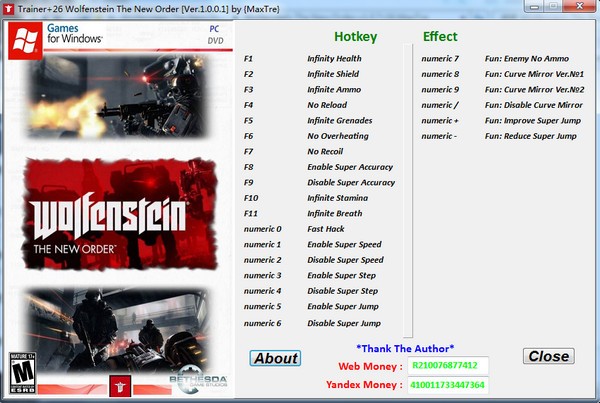Click the 'Infinite Ammo' effect text
The image size is (600, 403).
click(334, 90)
